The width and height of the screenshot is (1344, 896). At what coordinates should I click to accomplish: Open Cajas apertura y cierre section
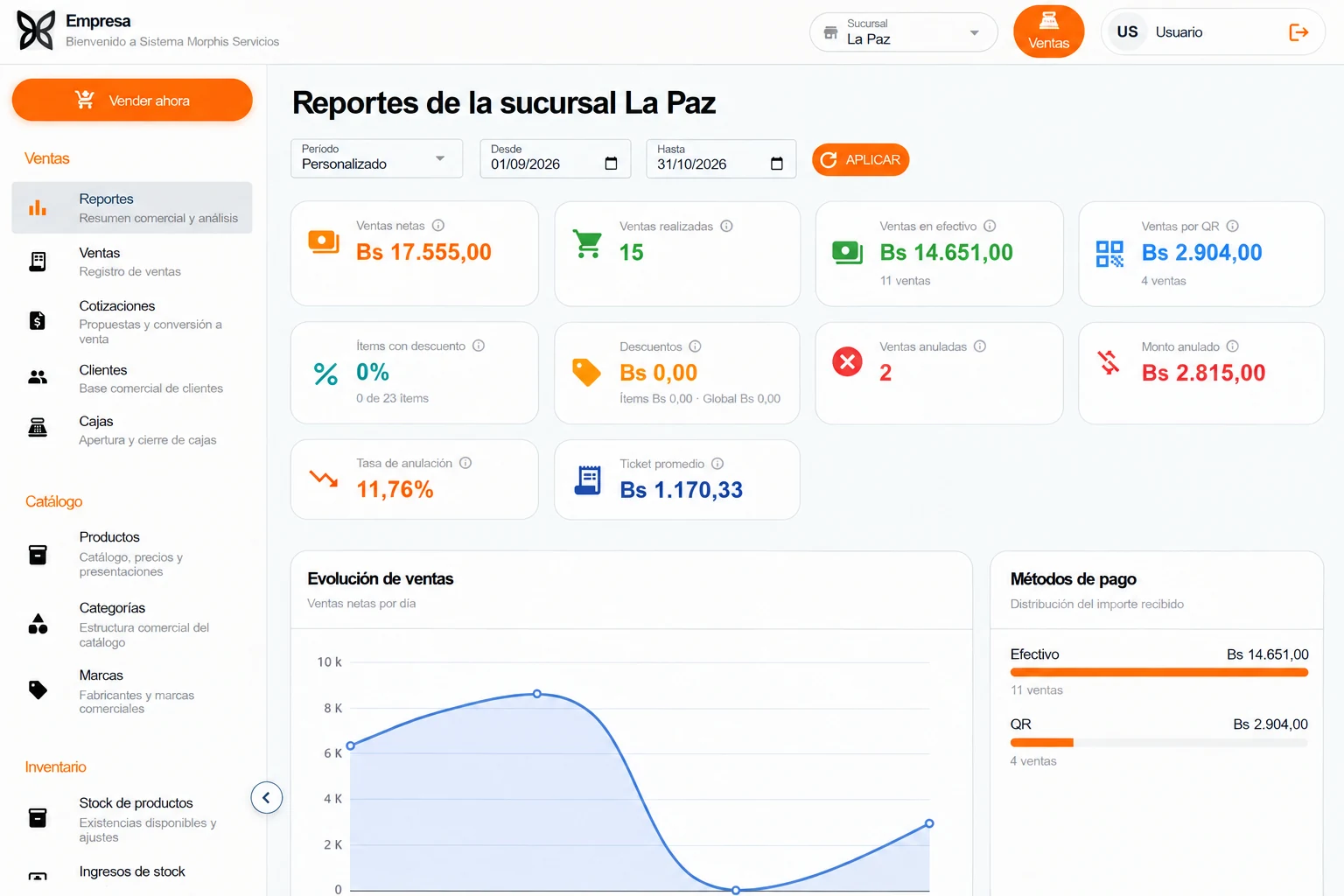click(x=132, y=430)
